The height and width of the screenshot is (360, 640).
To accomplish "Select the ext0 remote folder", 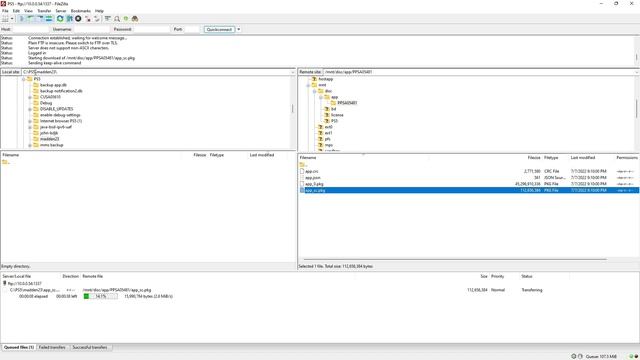I will (328, 127).
